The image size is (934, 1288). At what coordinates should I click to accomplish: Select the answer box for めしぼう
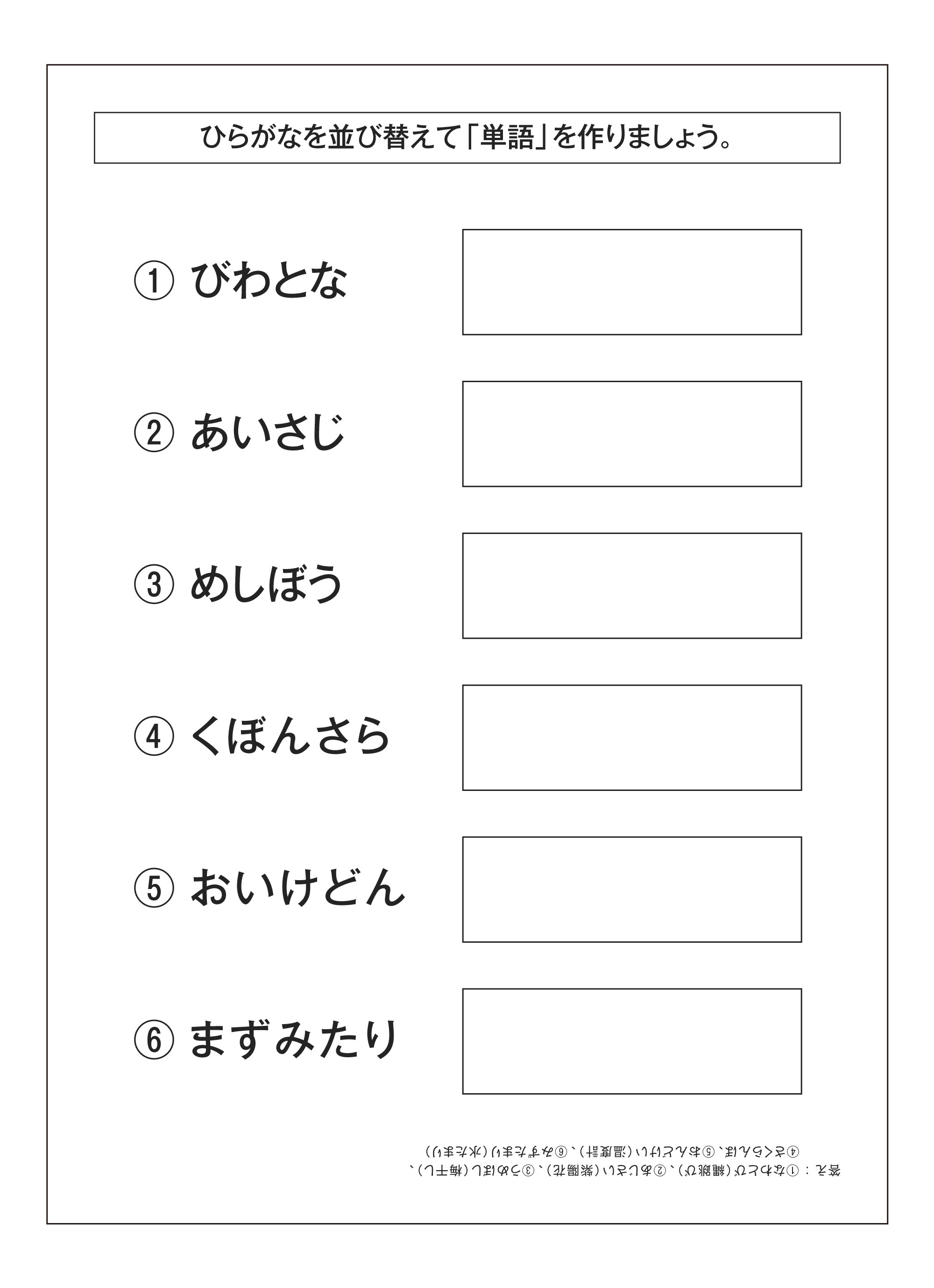632,585
